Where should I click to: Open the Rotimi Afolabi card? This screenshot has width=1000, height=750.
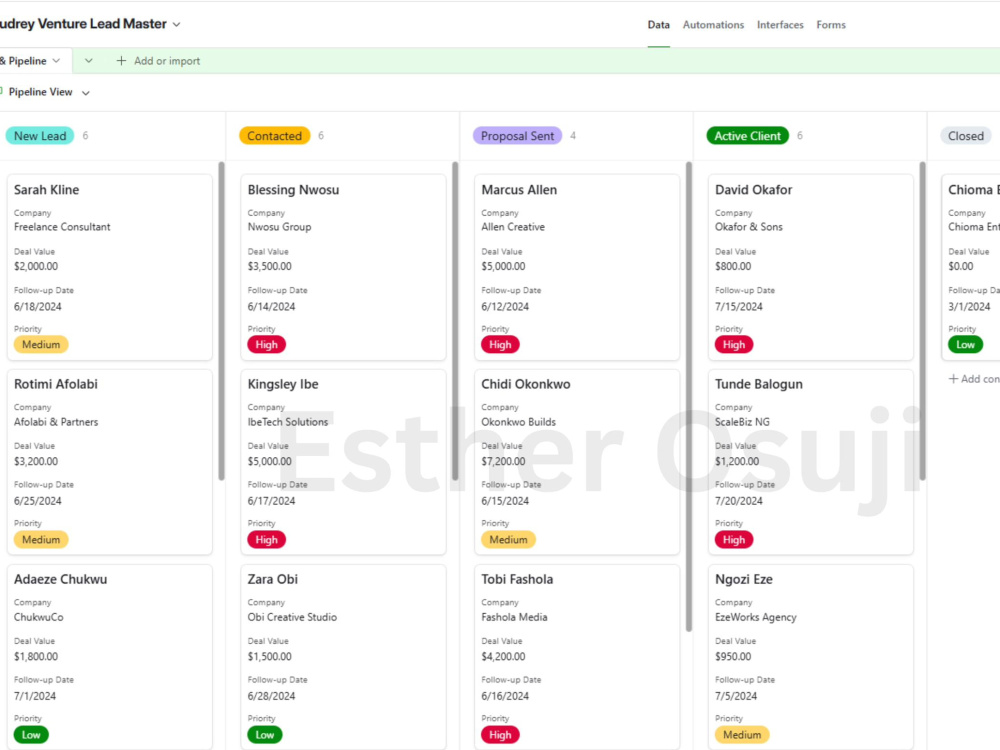coord(110,462)
